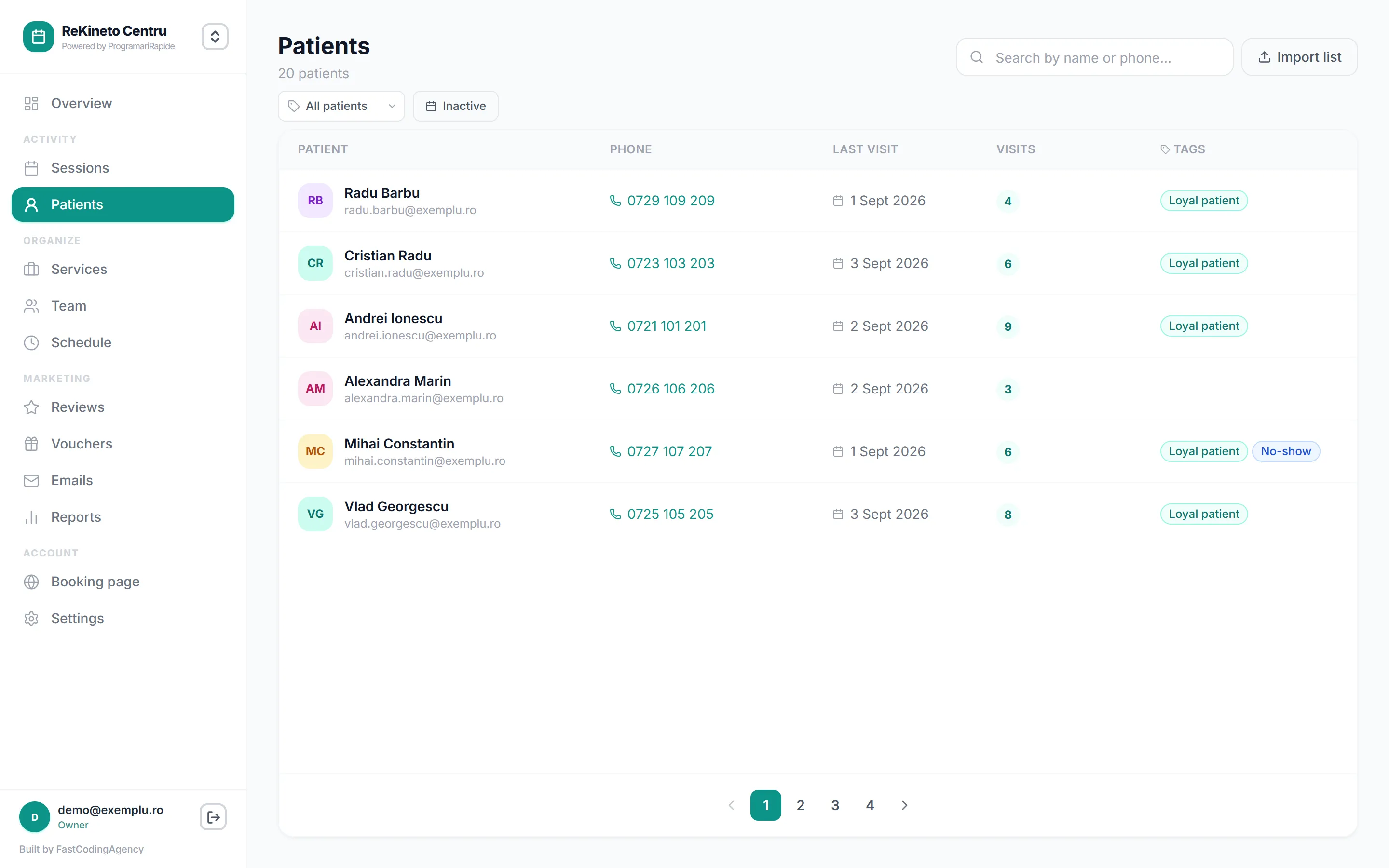Viewport: 1389px width, 868px height.
Task: Expand the All patients tag filter
Action: pos(341,106)
